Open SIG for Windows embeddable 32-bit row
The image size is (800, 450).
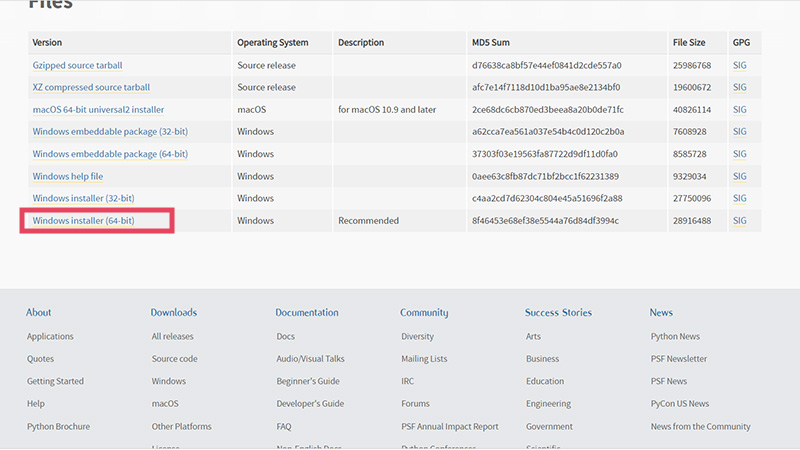(x=740, y=132)
